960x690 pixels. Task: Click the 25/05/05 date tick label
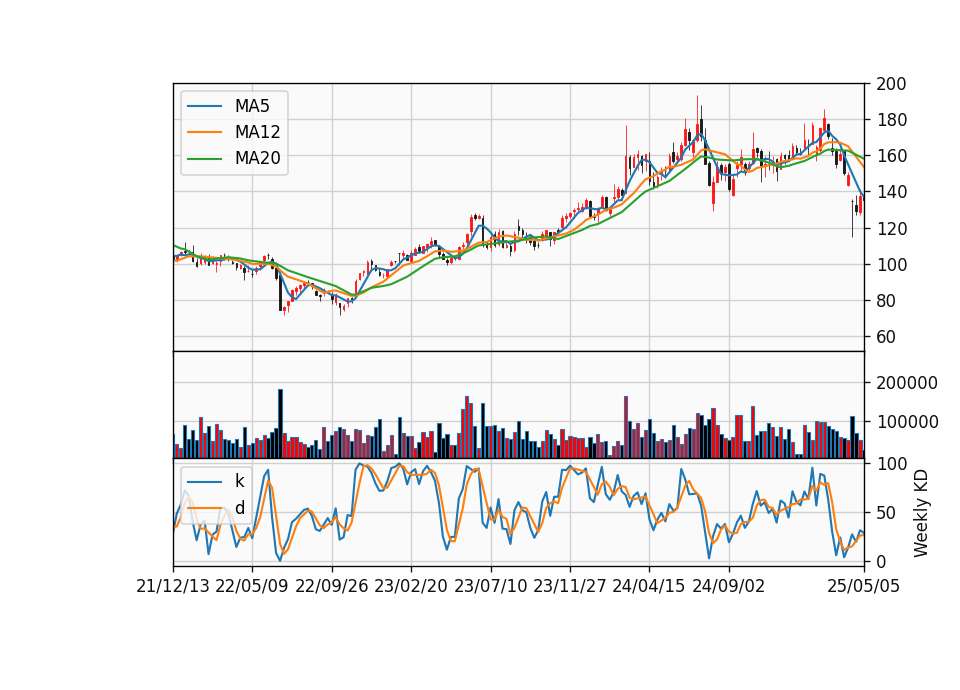click(x=863, y=586)
